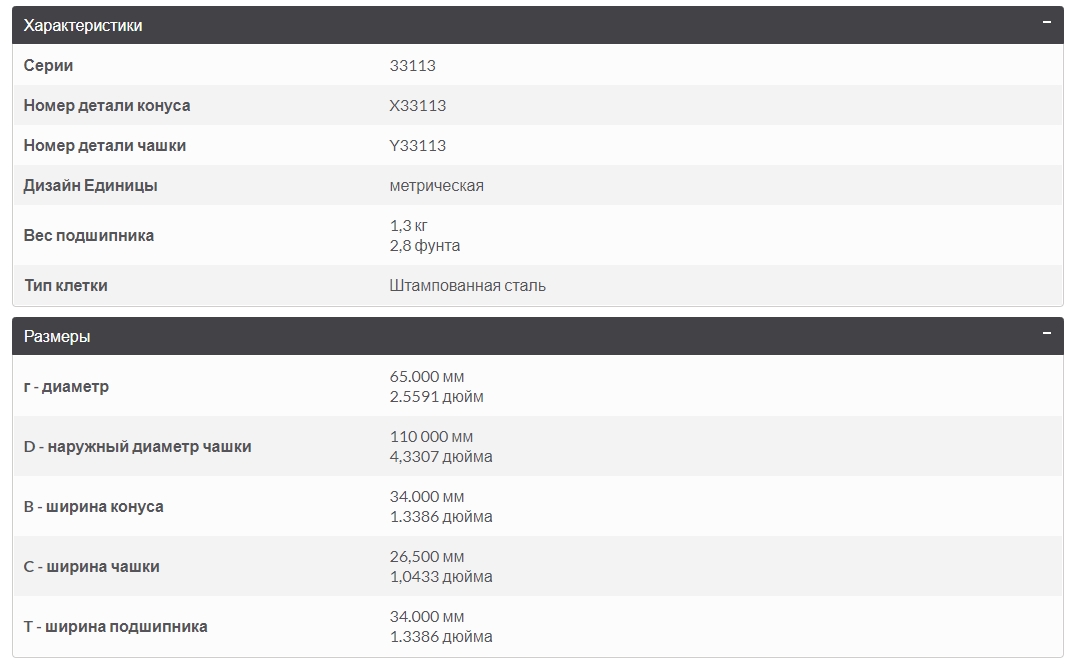This screenshot has height=666, width=1067.
Task: Collapse the Характеристики panel with minus icon
Action: pyautogui.click(x=1046, y=22)
